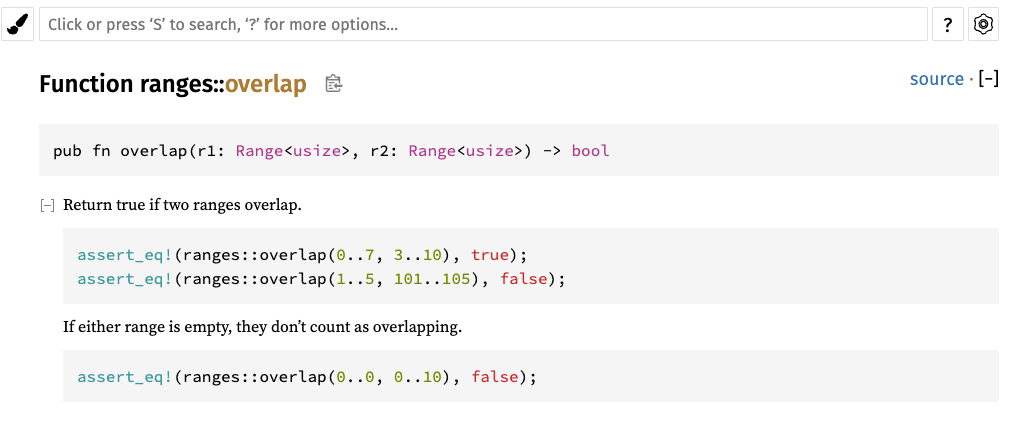
Task: Open the settings gear menu
Action: 984,25
